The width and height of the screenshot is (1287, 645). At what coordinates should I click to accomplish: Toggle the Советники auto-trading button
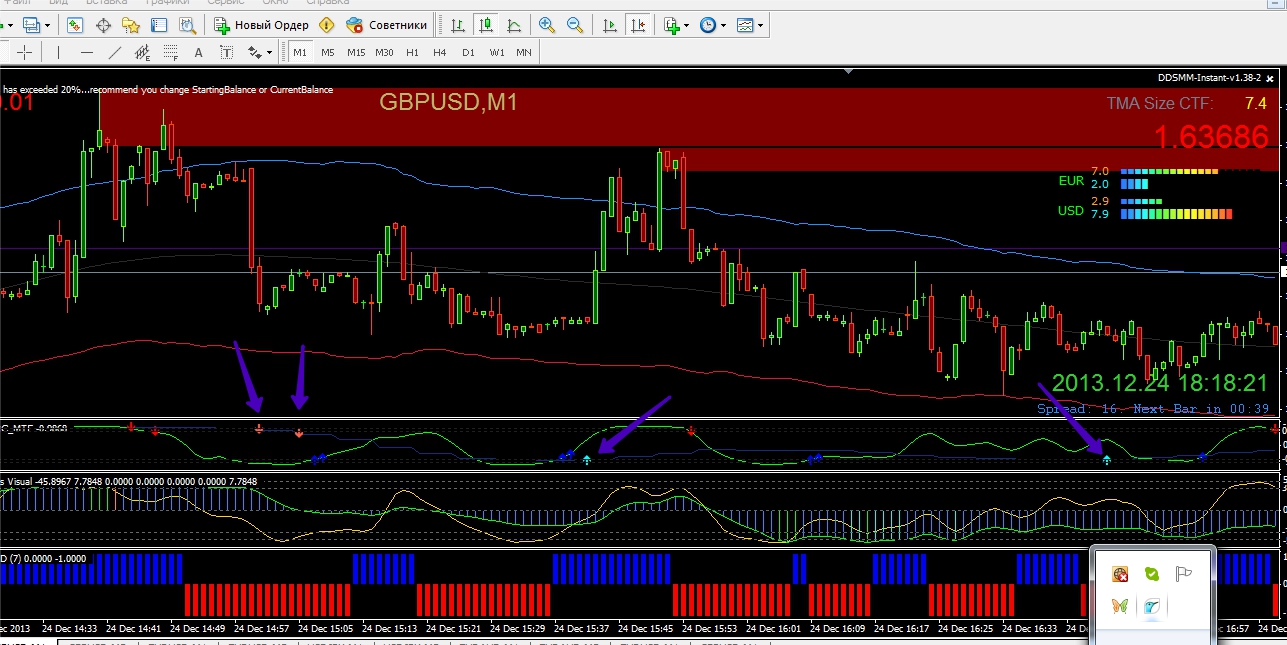(387, 25)
